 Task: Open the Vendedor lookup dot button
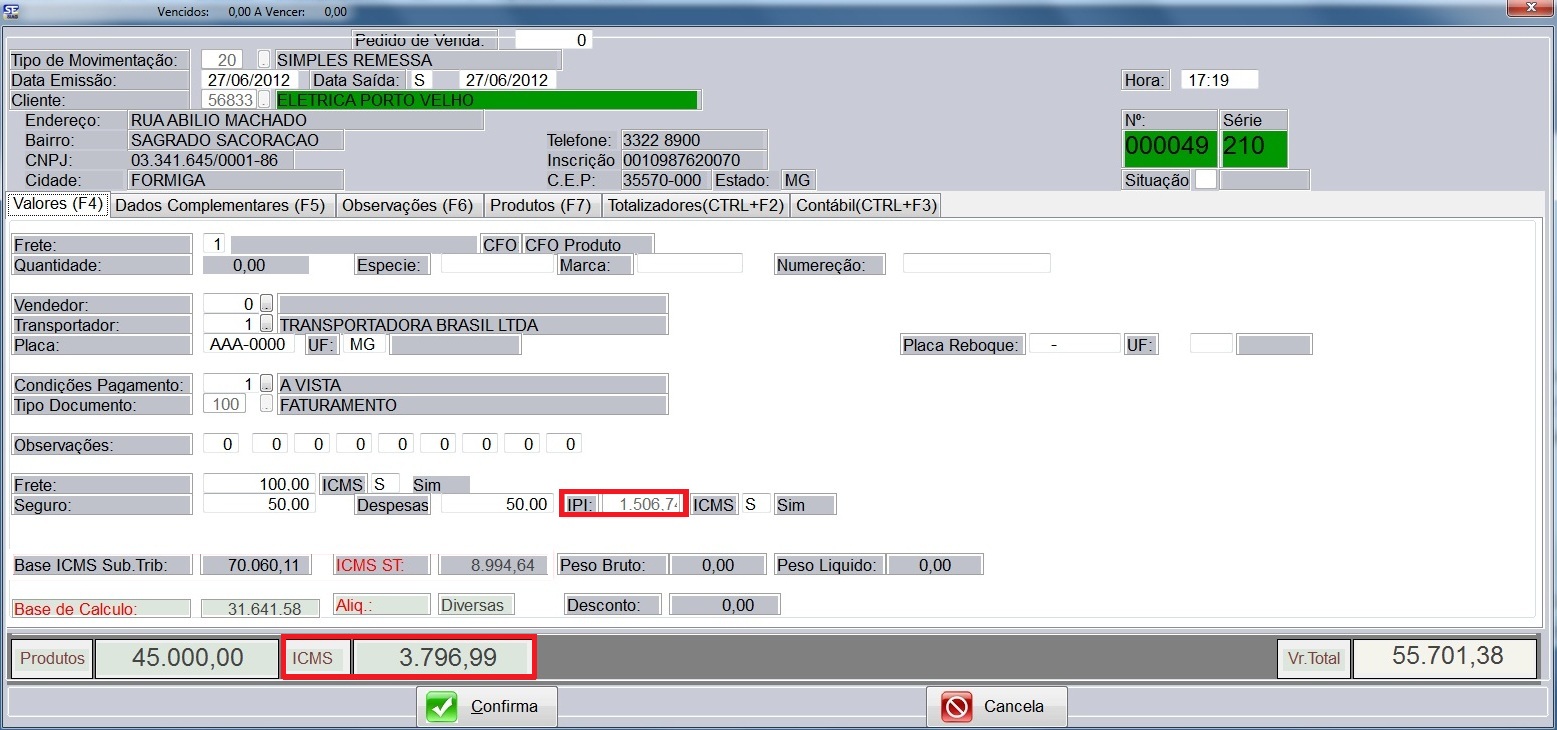tap(266, 304)
